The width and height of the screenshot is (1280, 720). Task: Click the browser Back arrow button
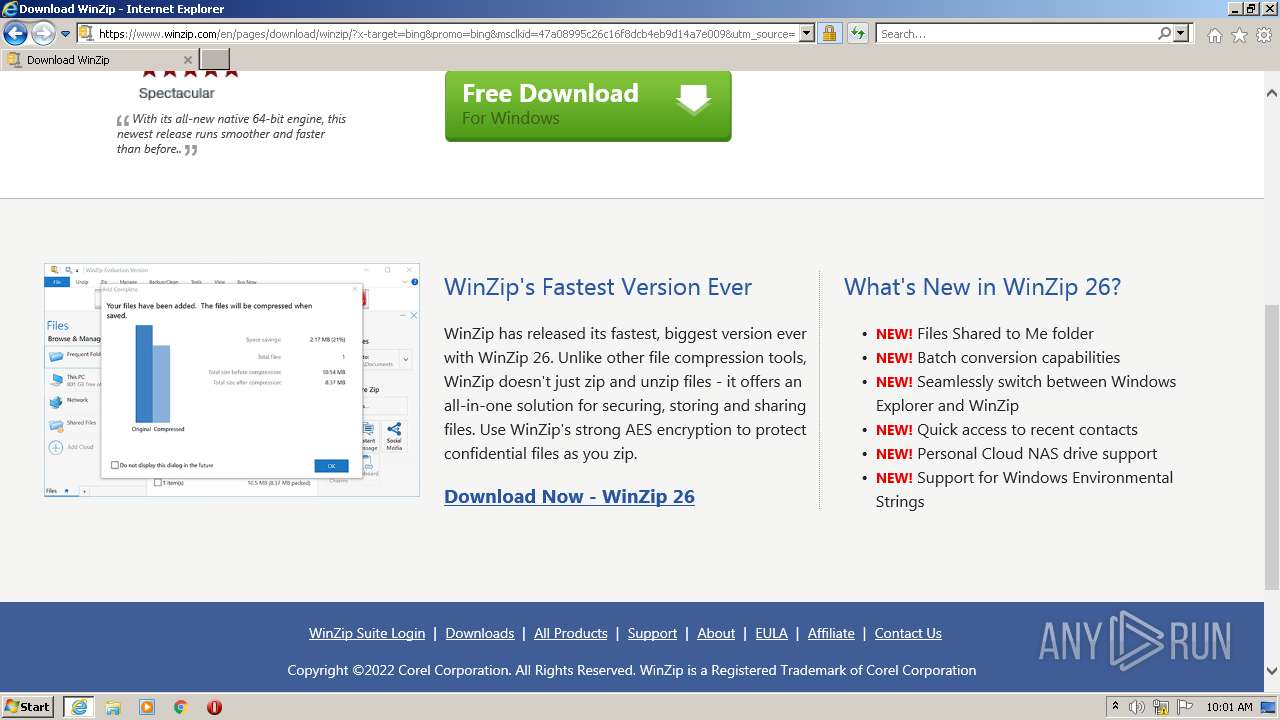click(15, 33)
